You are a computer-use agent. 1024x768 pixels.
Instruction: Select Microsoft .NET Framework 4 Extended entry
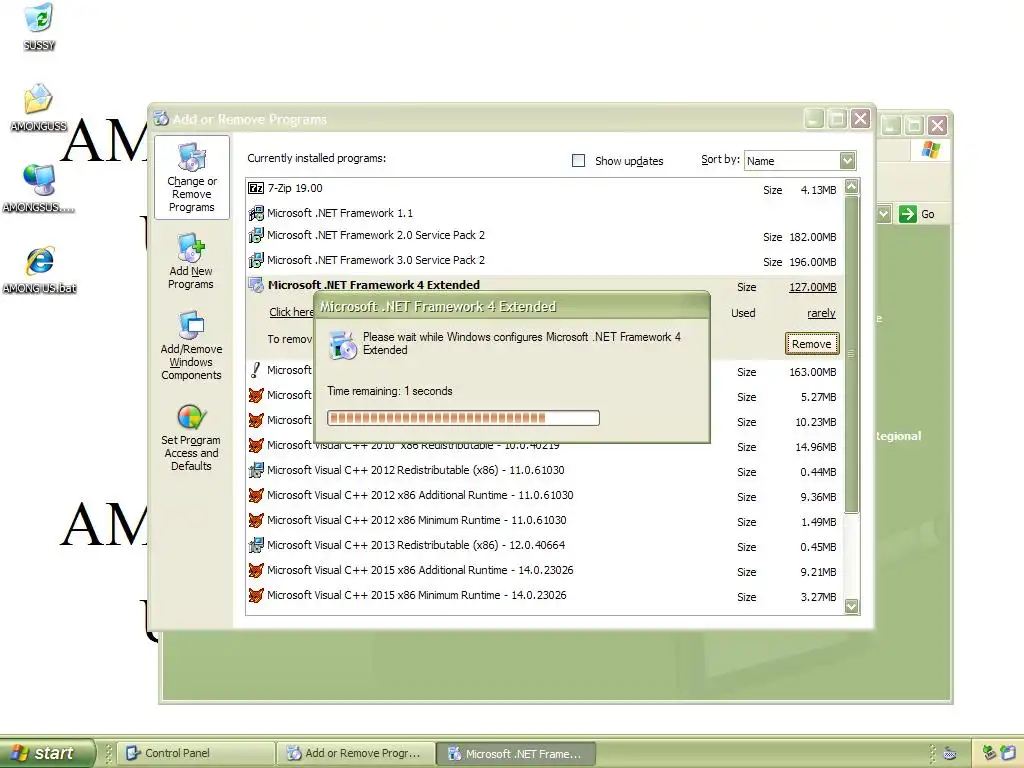click(374, 285)
